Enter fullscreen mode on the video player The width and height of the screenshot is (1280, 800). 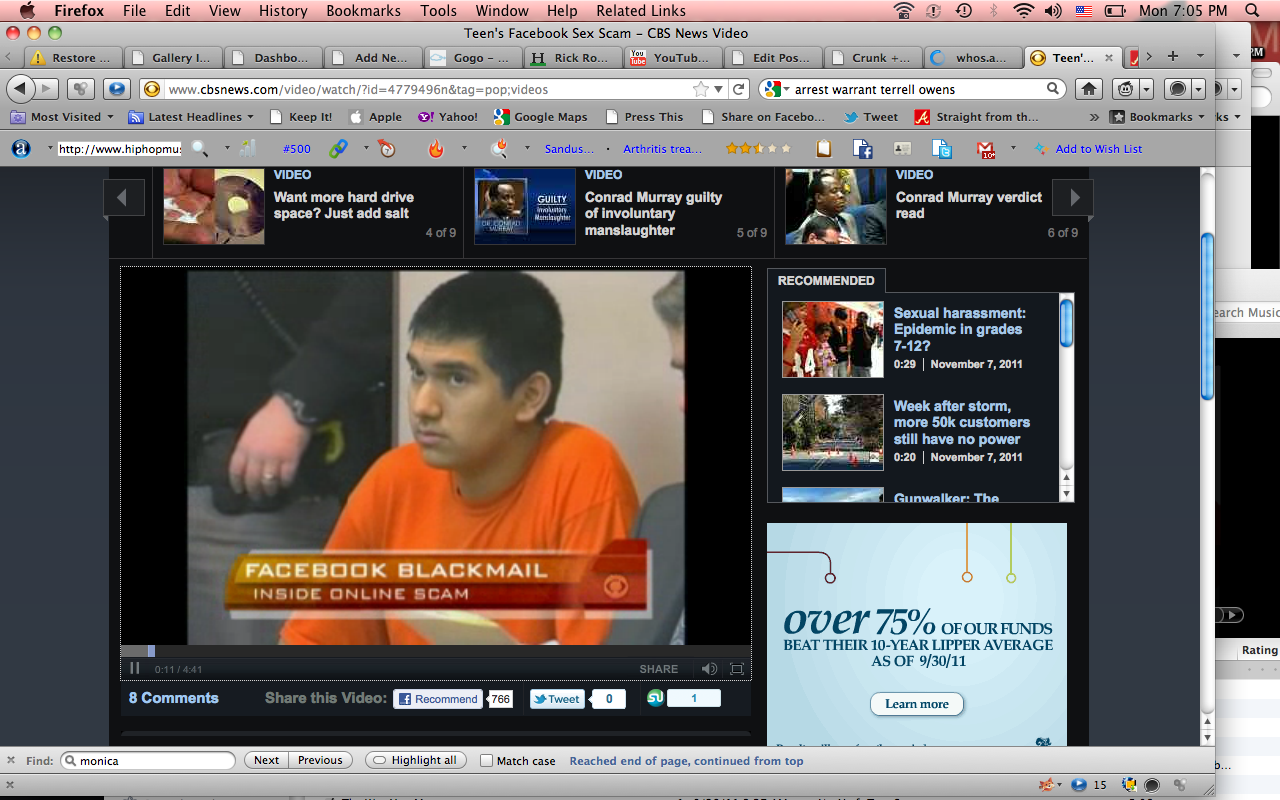(737, 669)
